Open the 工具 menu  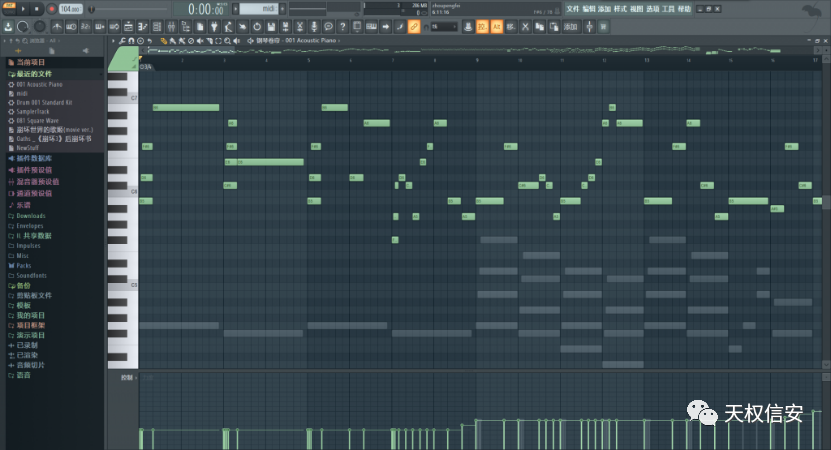[x=668, y=8]
